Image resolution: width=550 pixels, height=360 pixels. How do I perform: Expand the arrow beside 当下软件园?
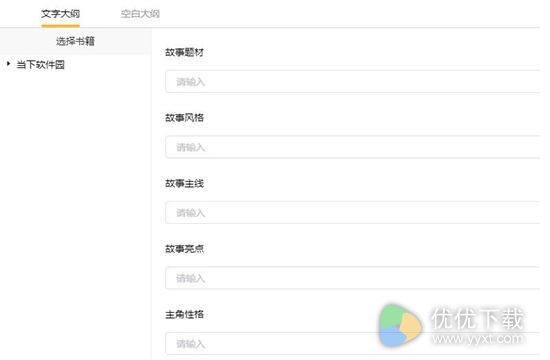coord(8,64)
